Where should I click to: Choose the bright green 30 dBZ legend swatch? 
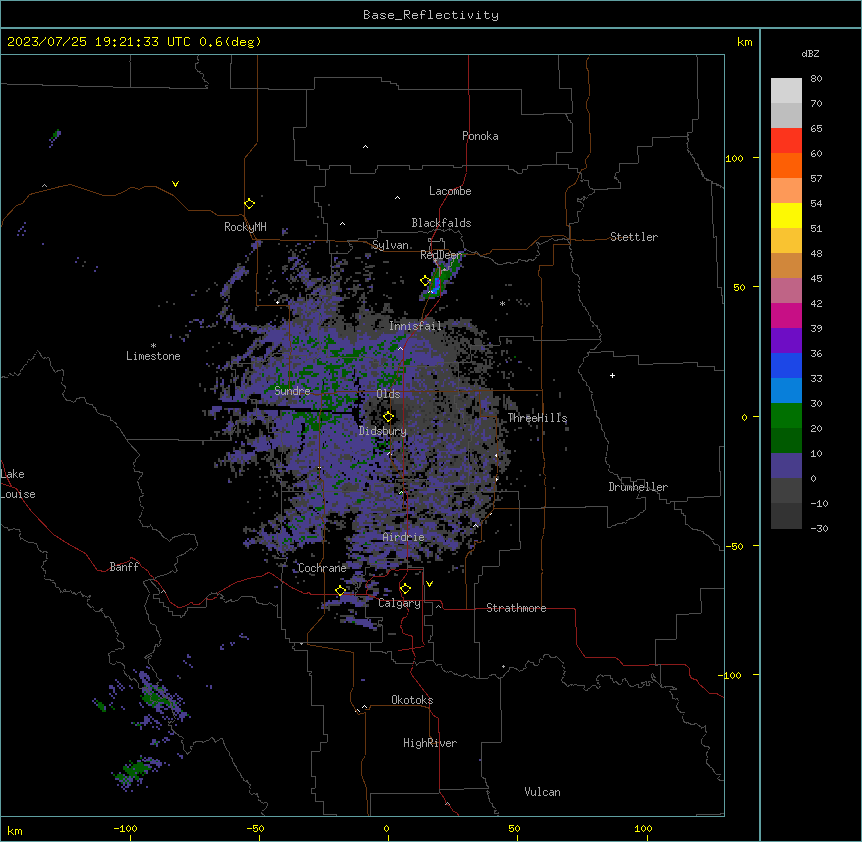786,416
